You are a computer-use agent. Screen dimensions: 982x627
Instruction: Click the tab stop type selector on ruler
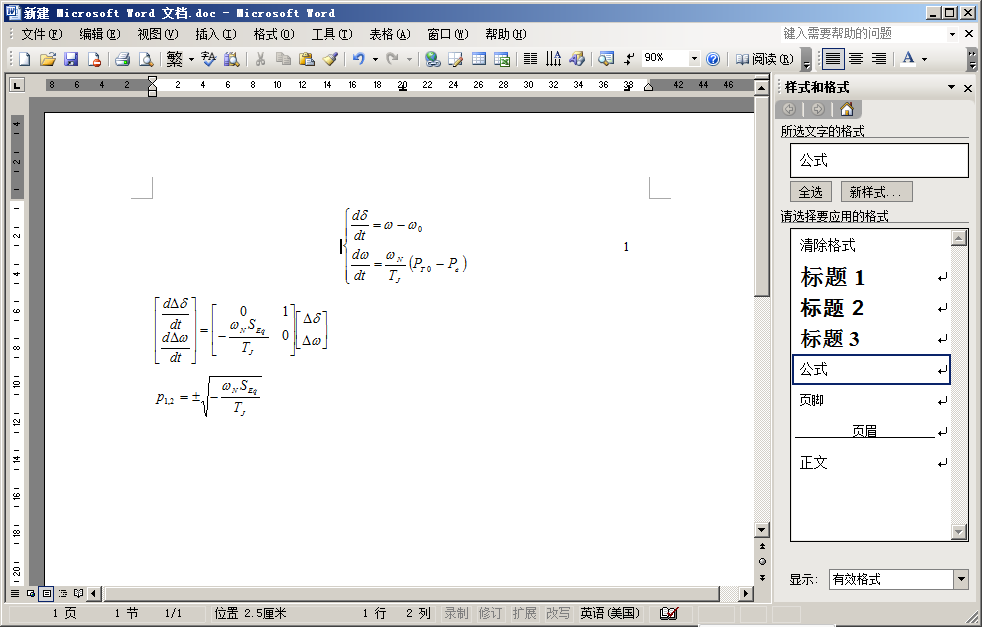[17, 85]
